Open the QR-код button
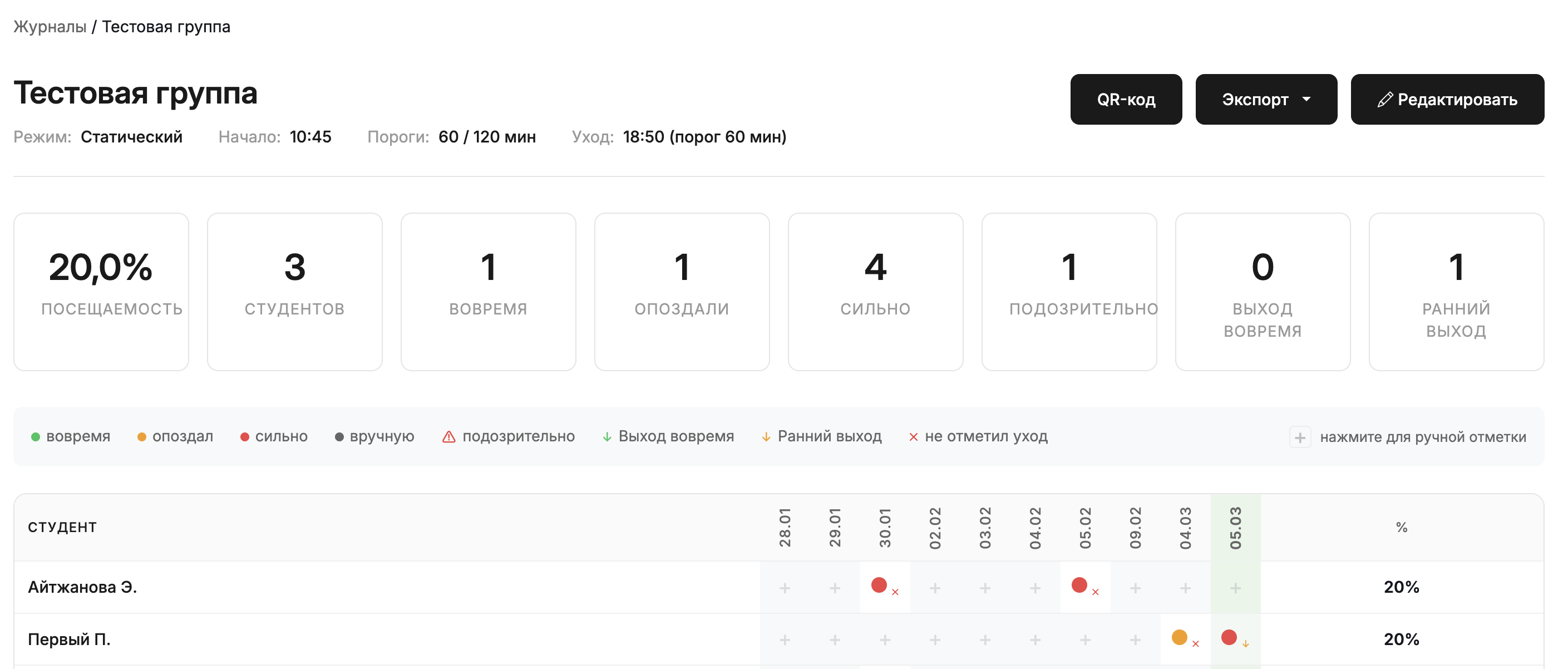The height and width of the screenshot is (669, 1568). [1126, 100]
